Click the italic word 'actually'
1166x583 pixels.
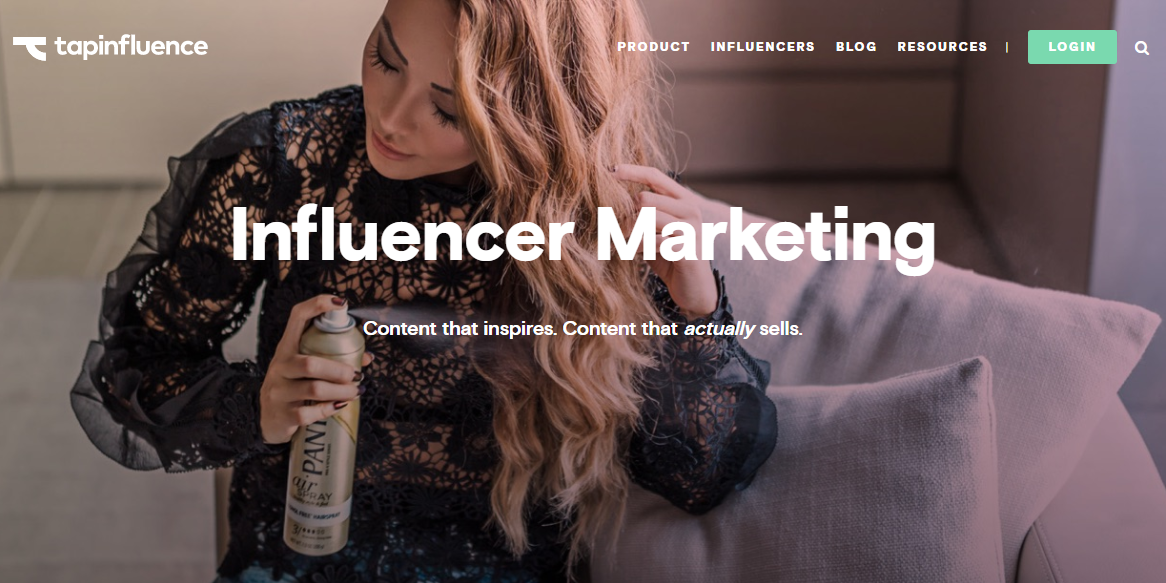tap(719, 329)
